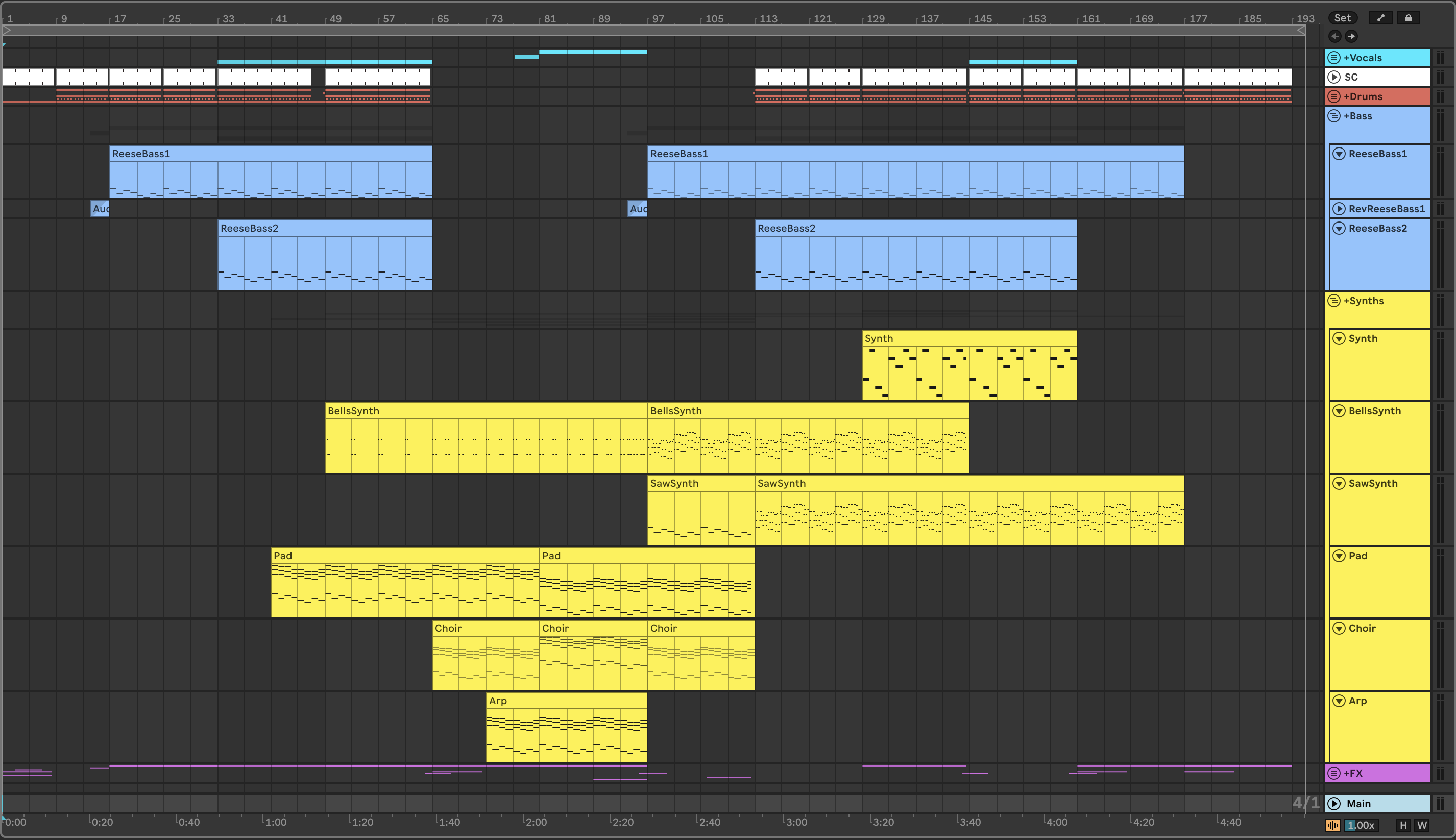Screen dimensions: 1456x840
Task: Click the 1.00x zoom field
Action: click(1361, 825)
